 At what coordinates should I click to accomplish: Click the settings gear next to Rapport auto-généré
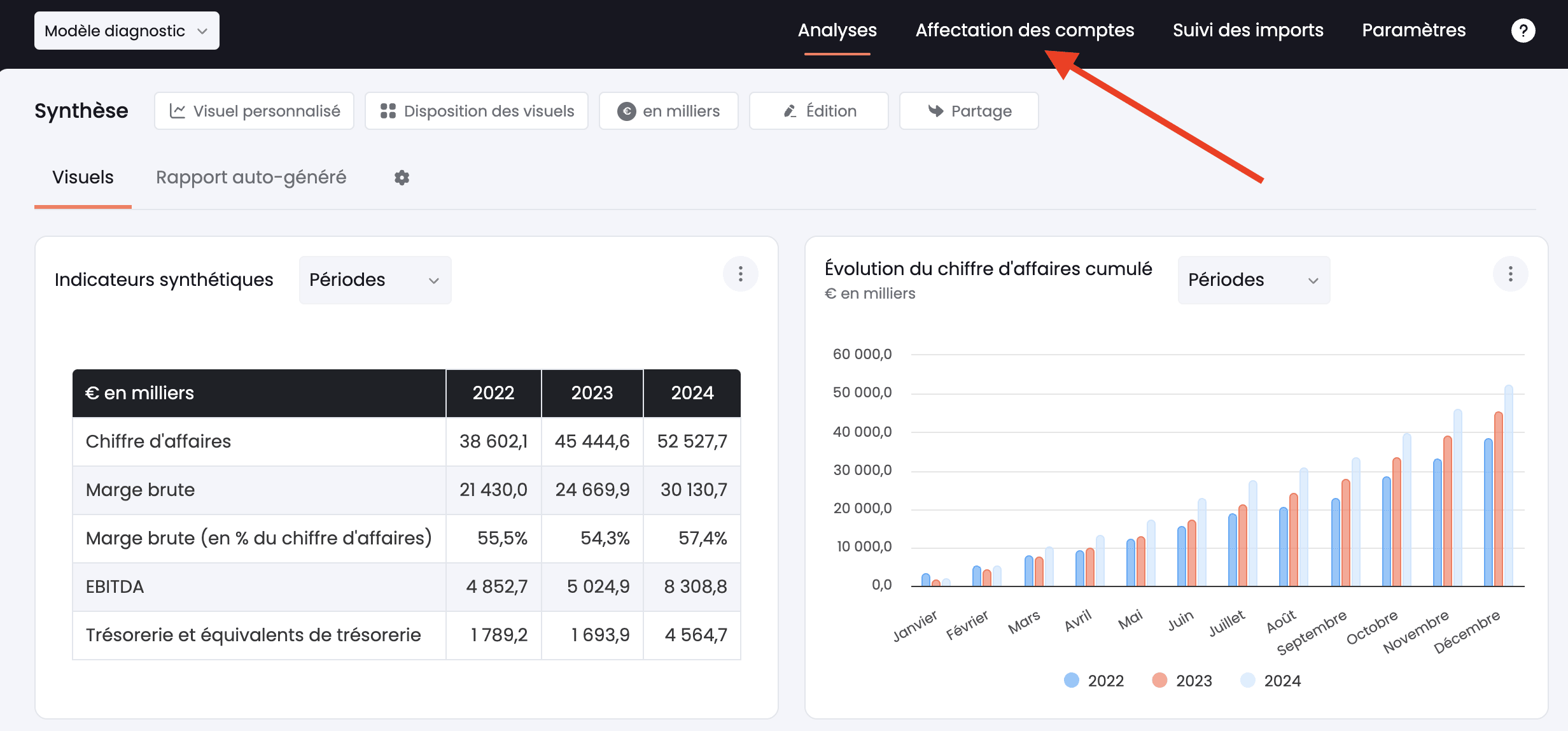click(402, 178)
